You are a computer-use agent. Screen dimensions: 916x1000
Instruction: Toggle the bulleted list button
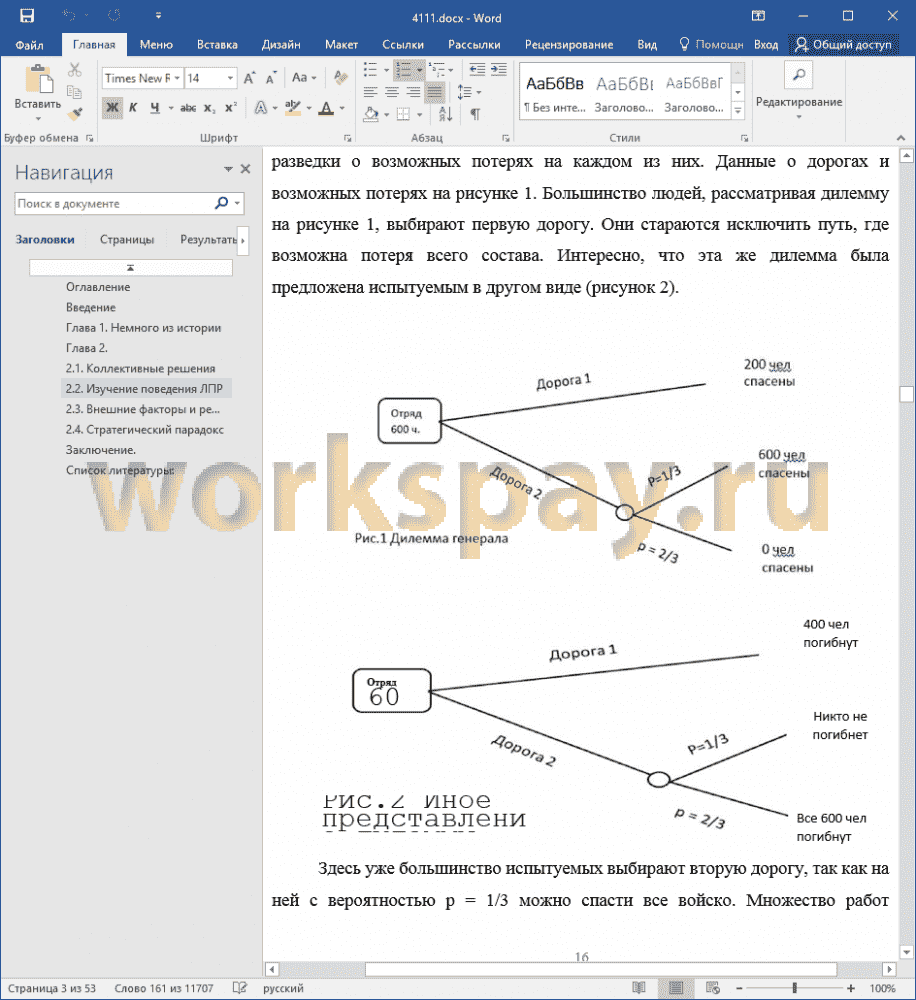point(370,70)
